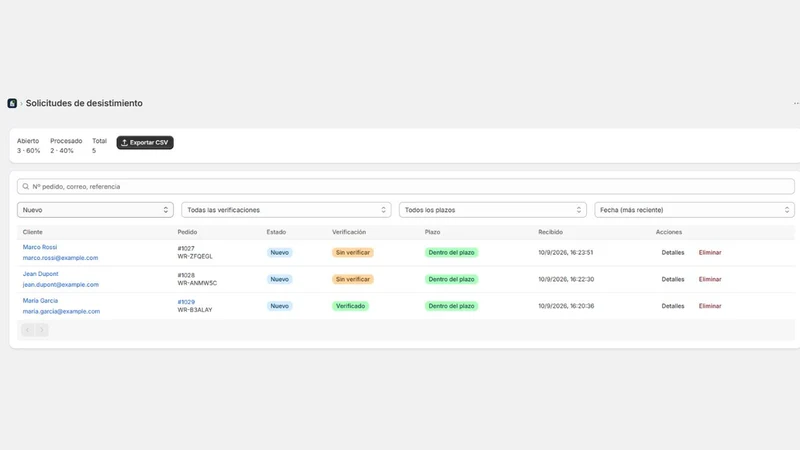Click the Pedido column header
800x450 pixels.
tap(187, 232)
